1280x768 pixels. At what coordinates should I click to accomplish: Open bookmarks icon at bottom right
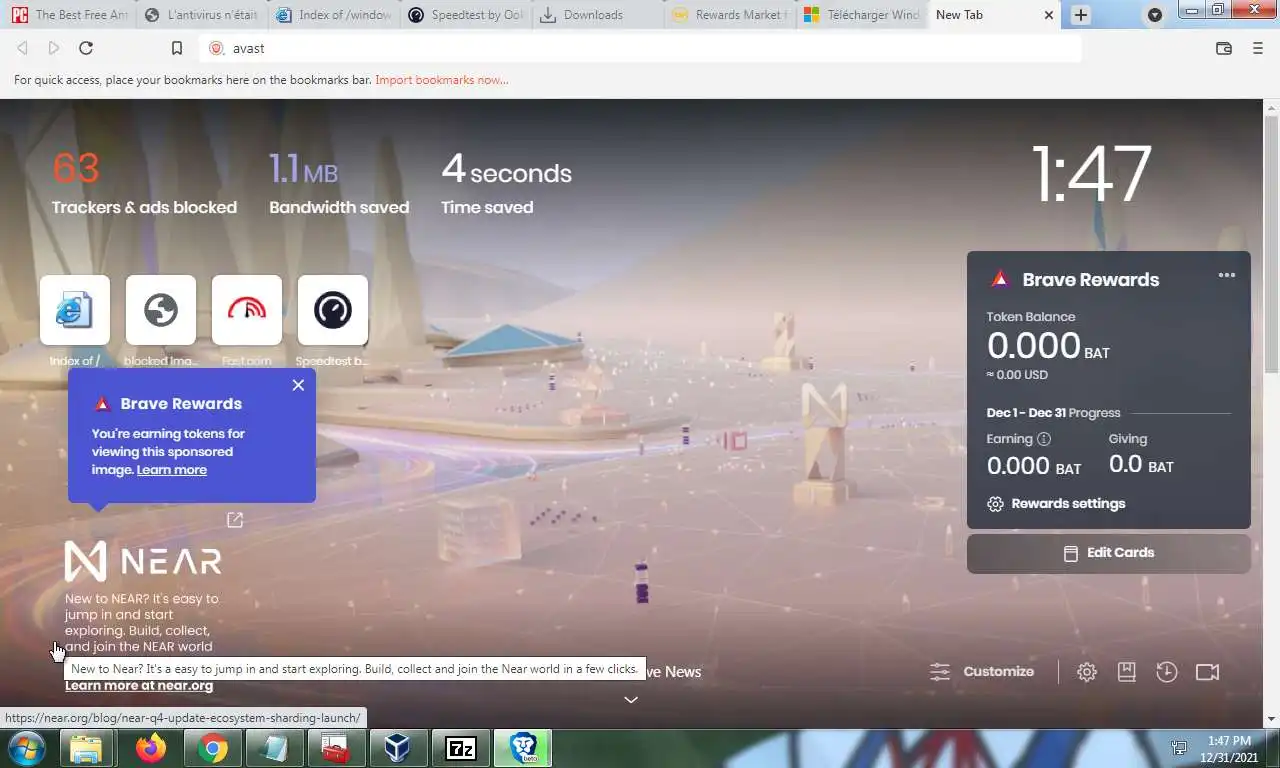tap(1127, 672)
